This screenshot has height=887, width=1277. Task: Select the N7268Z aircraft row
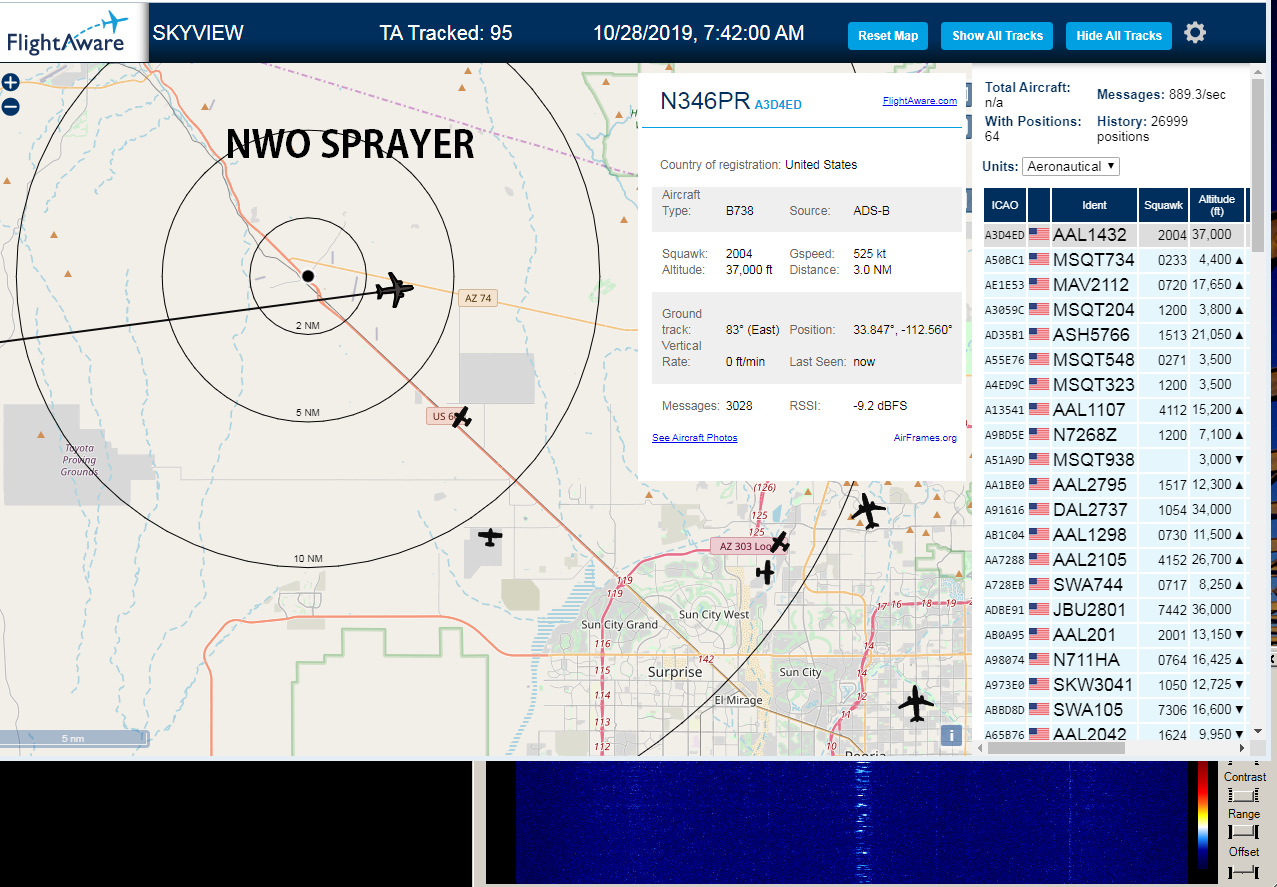[1116, 435]
